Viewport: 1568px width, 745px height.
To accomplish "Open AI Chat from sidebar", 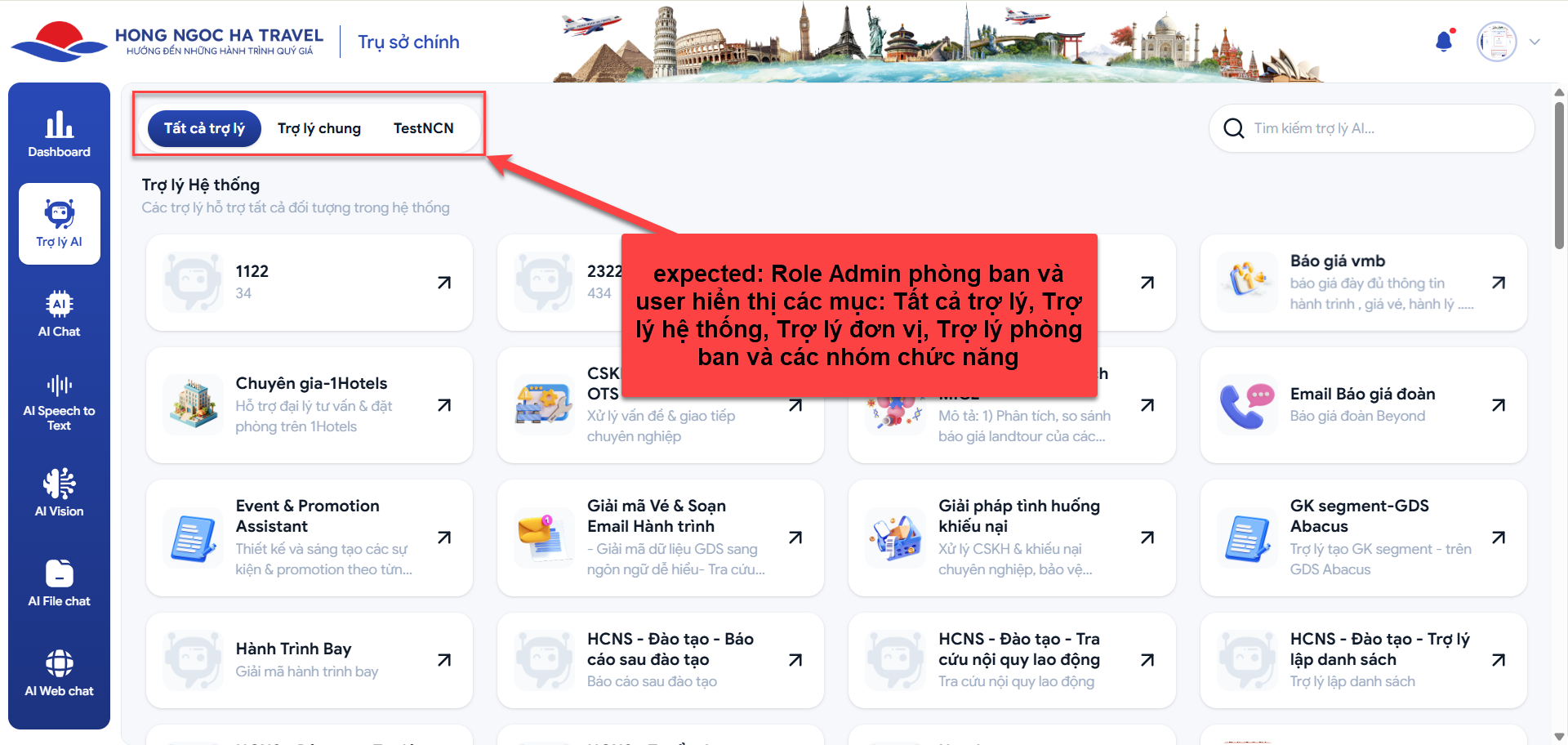I will [59, 314].
